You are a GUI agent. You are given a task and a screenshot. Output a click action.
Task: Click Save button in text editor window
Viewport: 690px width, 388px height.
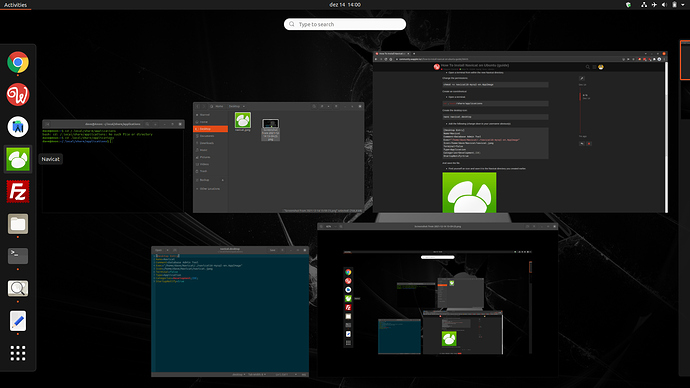coord(272,250)
